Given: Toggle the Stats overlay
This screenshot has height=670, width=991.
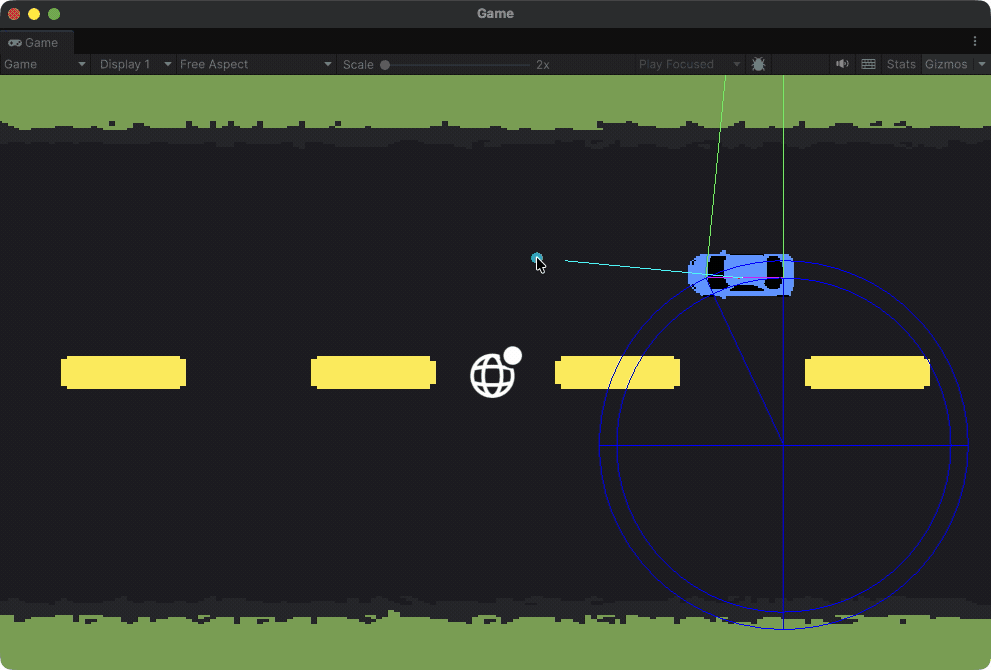Looking at the screenshot, I should [901, 64].
